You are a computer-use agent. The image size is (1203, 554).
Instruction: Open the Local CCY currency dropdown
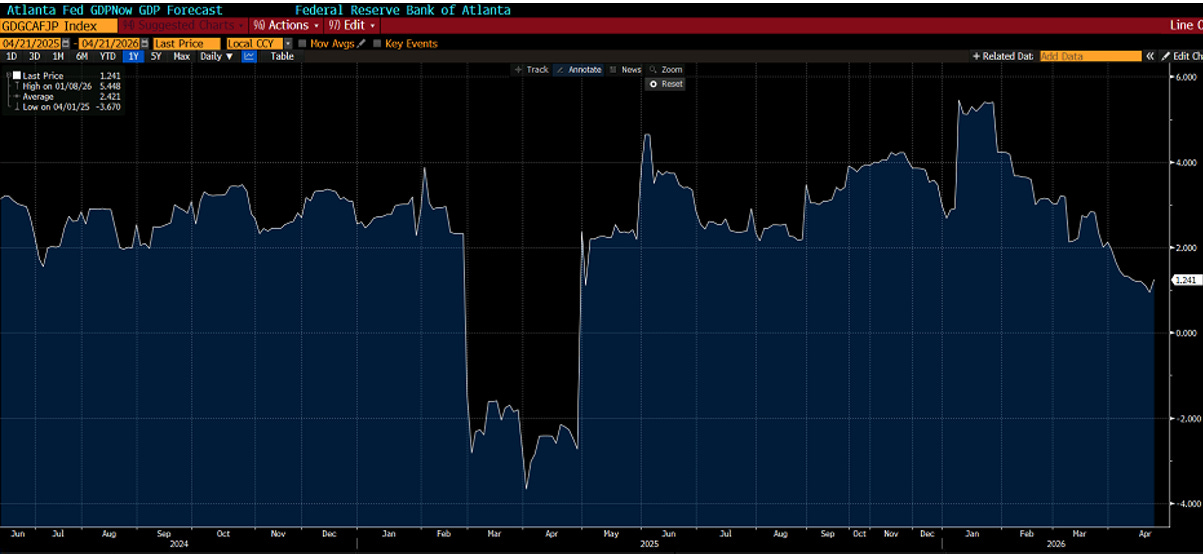288,44
